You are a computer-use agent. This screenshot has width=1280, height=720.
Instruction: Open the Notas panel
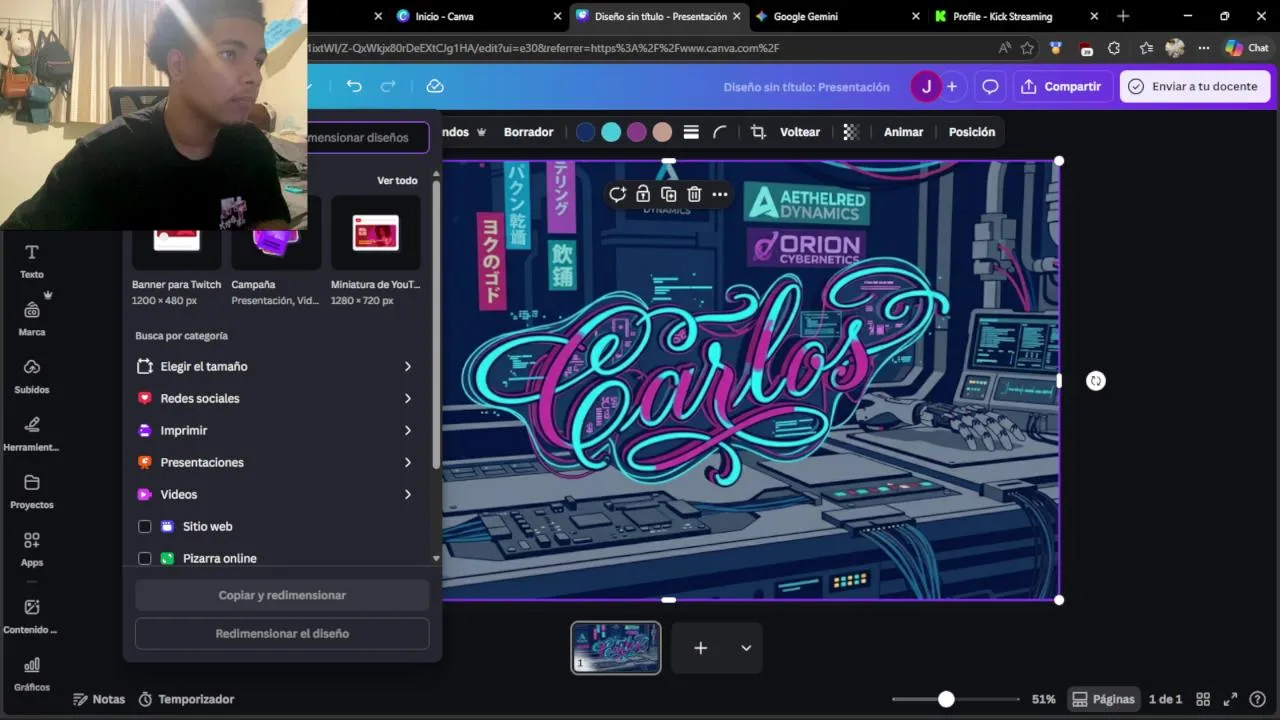point(99,699)
